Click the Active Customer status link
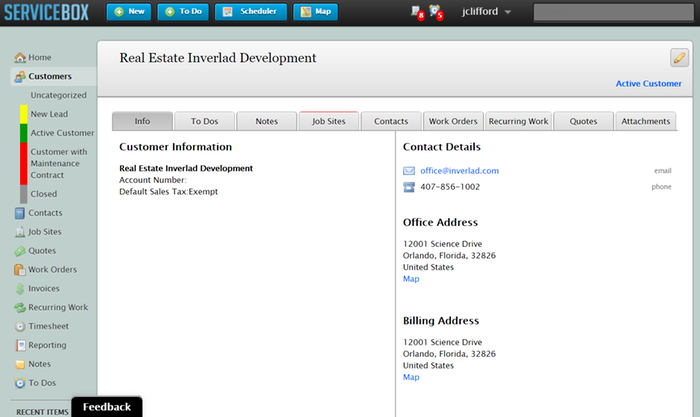700x417 pixels. click(x=648, y=83)
